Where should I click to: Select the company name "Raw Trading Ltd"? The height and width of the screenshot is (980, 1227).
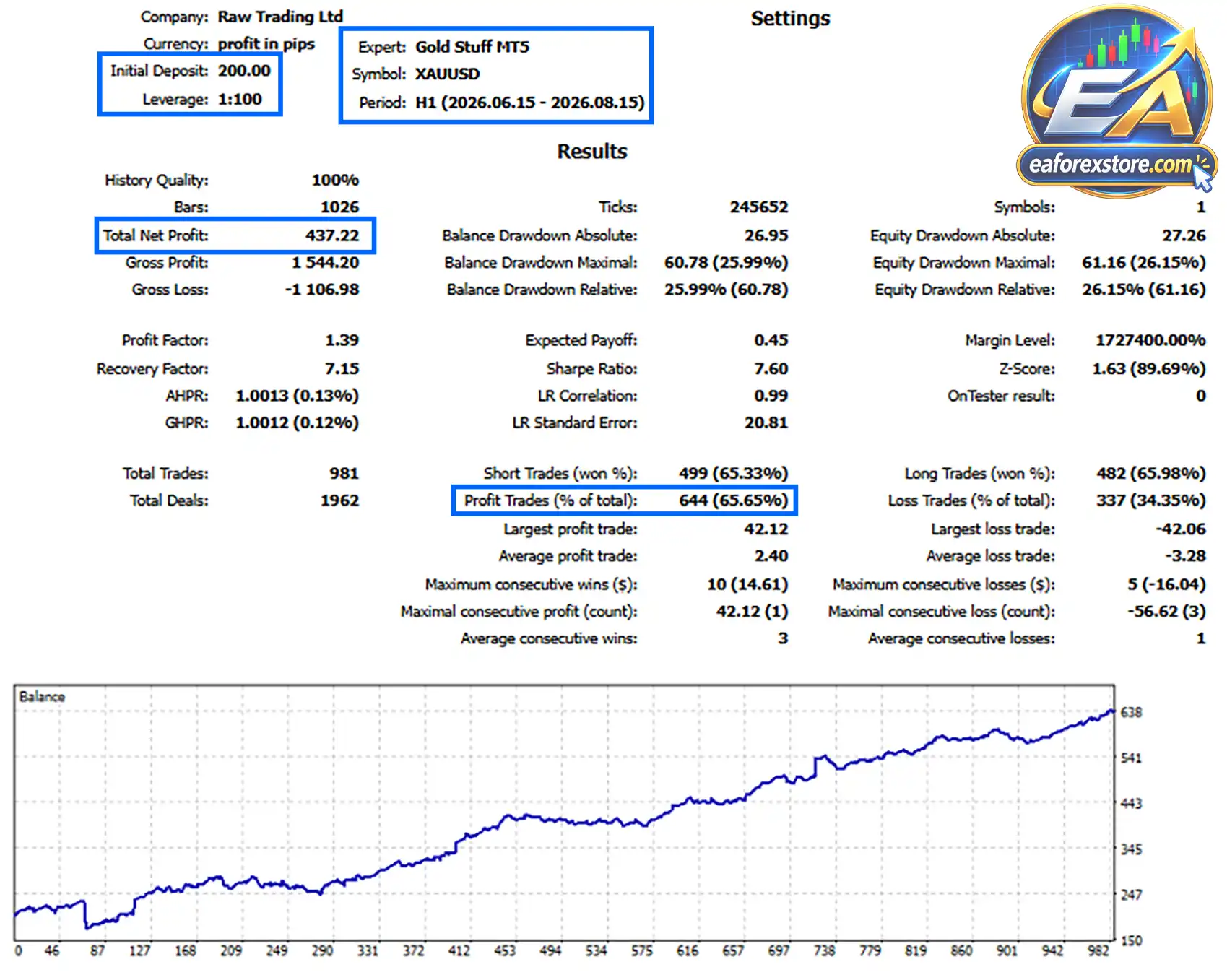pos(280,17)
